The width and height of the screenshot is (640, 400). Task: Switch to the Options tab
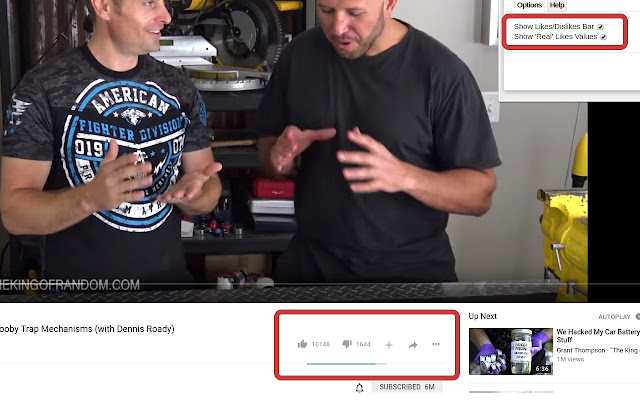(x=529, y=5)
